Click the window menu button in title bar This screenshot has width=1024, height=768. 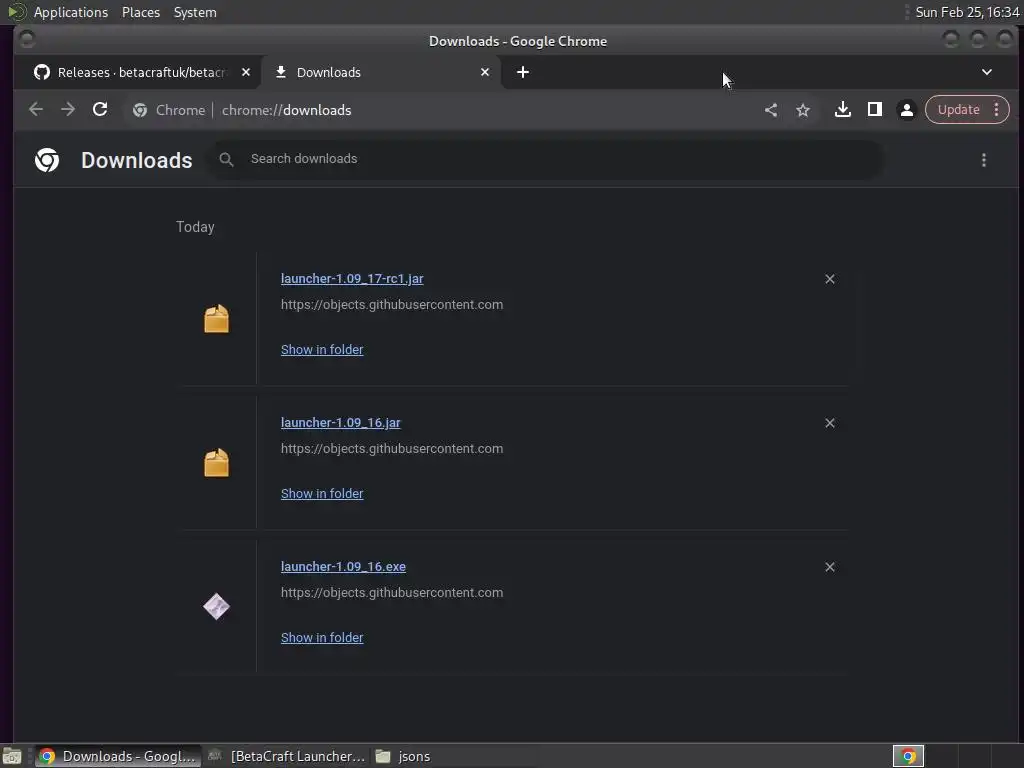(x=27, y=40)
